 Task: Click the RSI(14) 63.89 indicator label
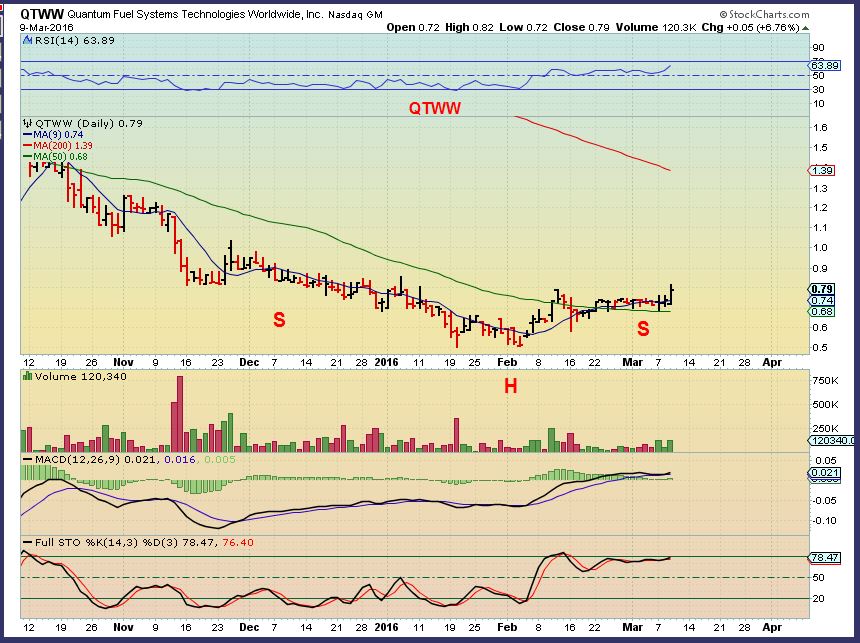pos(75,40)
